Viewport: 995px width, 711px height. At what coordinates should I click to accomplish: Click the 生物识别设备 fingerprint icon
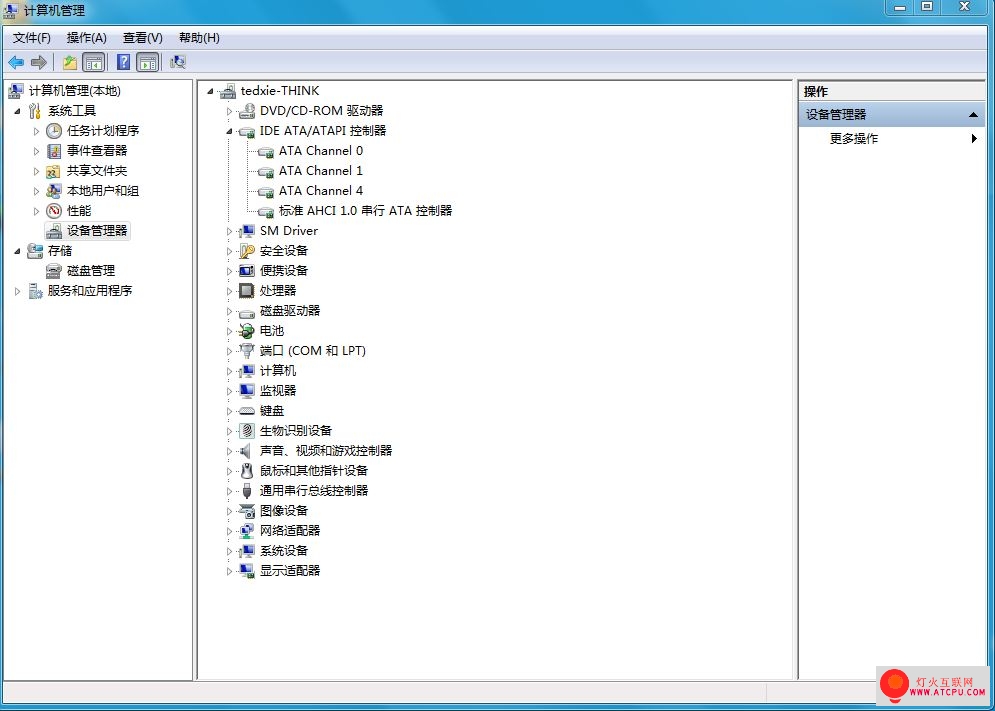pos(247,431)
